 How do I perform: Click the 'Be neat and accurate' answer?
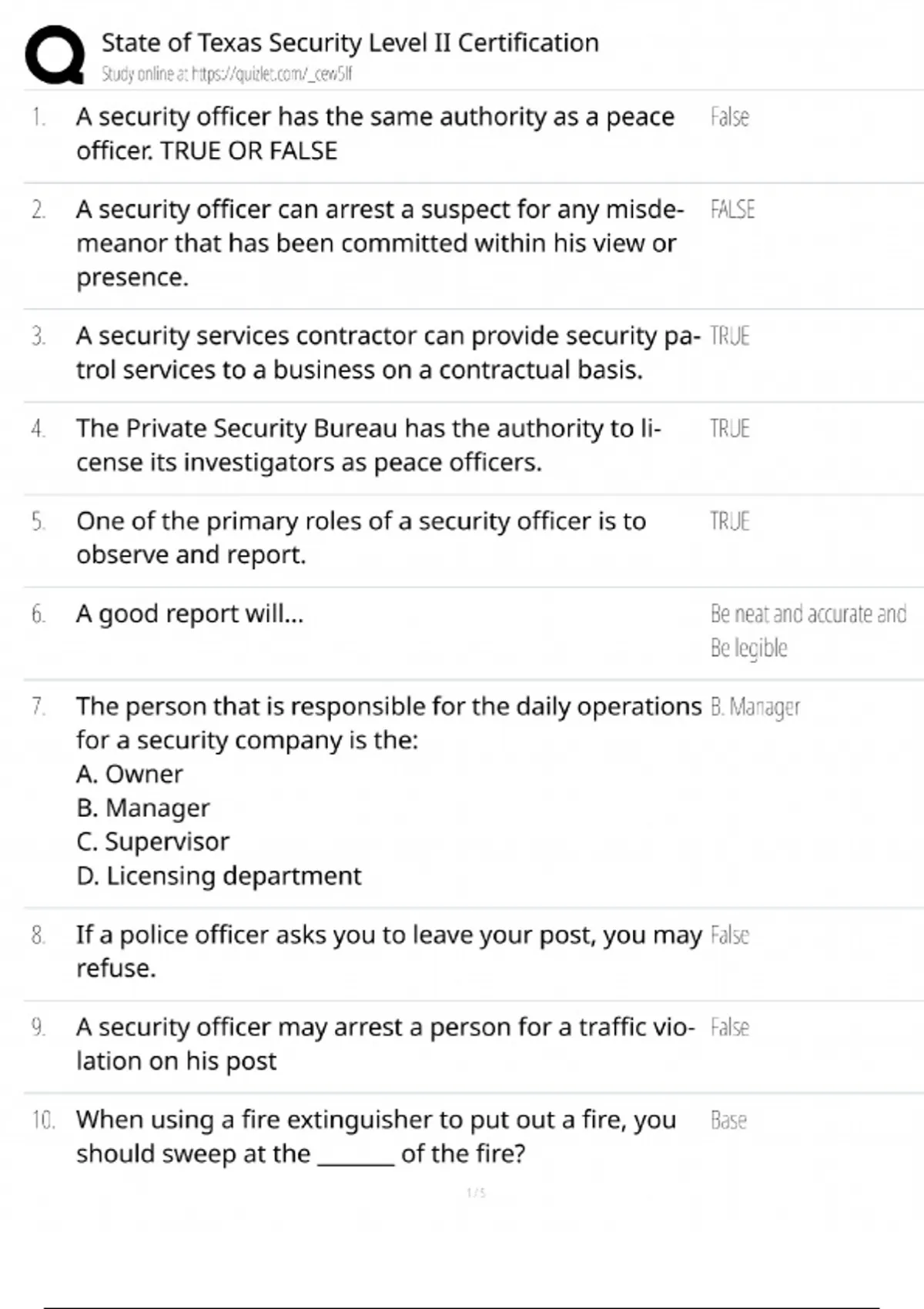[x=808, y=614]
